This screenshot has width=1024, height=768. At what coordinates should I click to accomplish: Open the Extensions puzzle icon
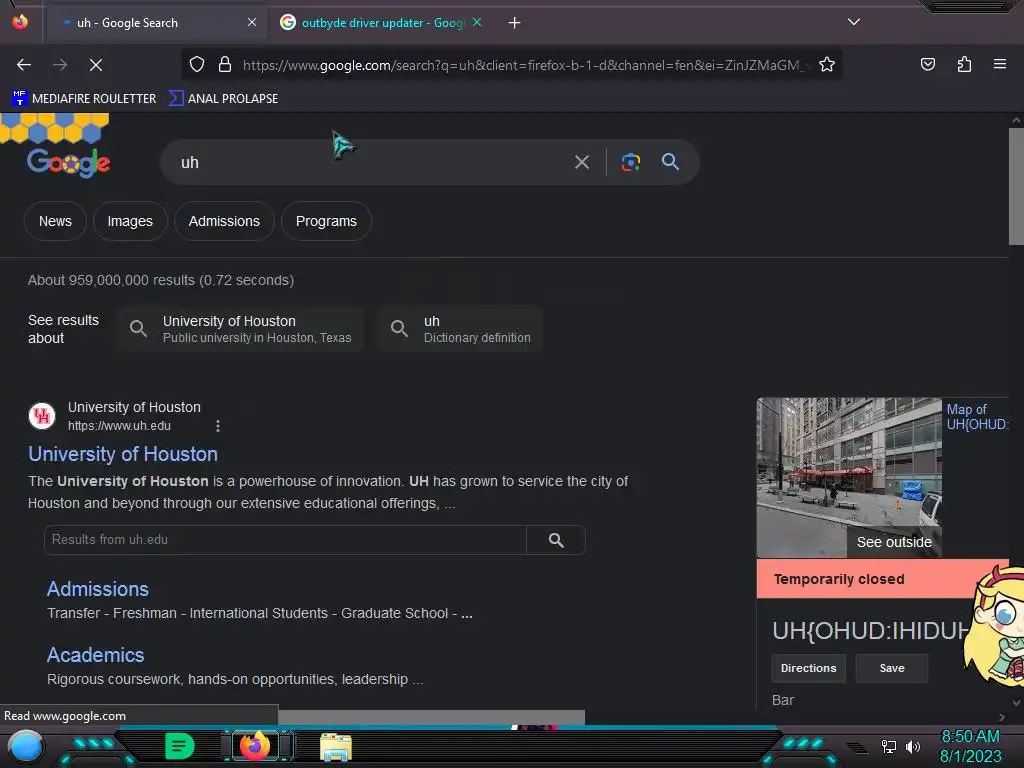pyautogui.click(x=964, y=64)
